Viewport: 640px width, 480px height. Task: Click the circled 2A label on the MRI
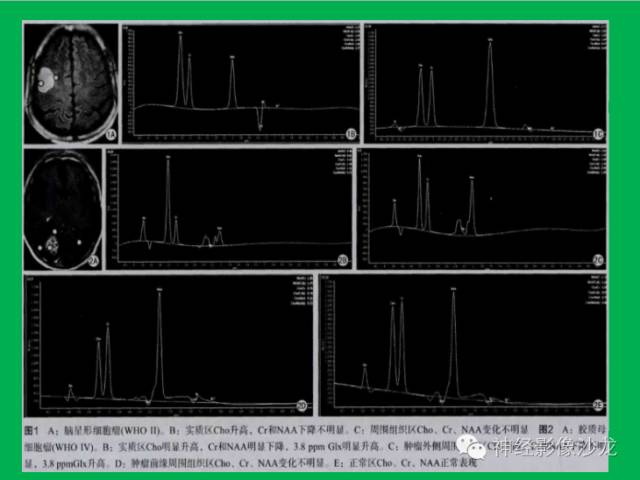(x=93, y=260)
